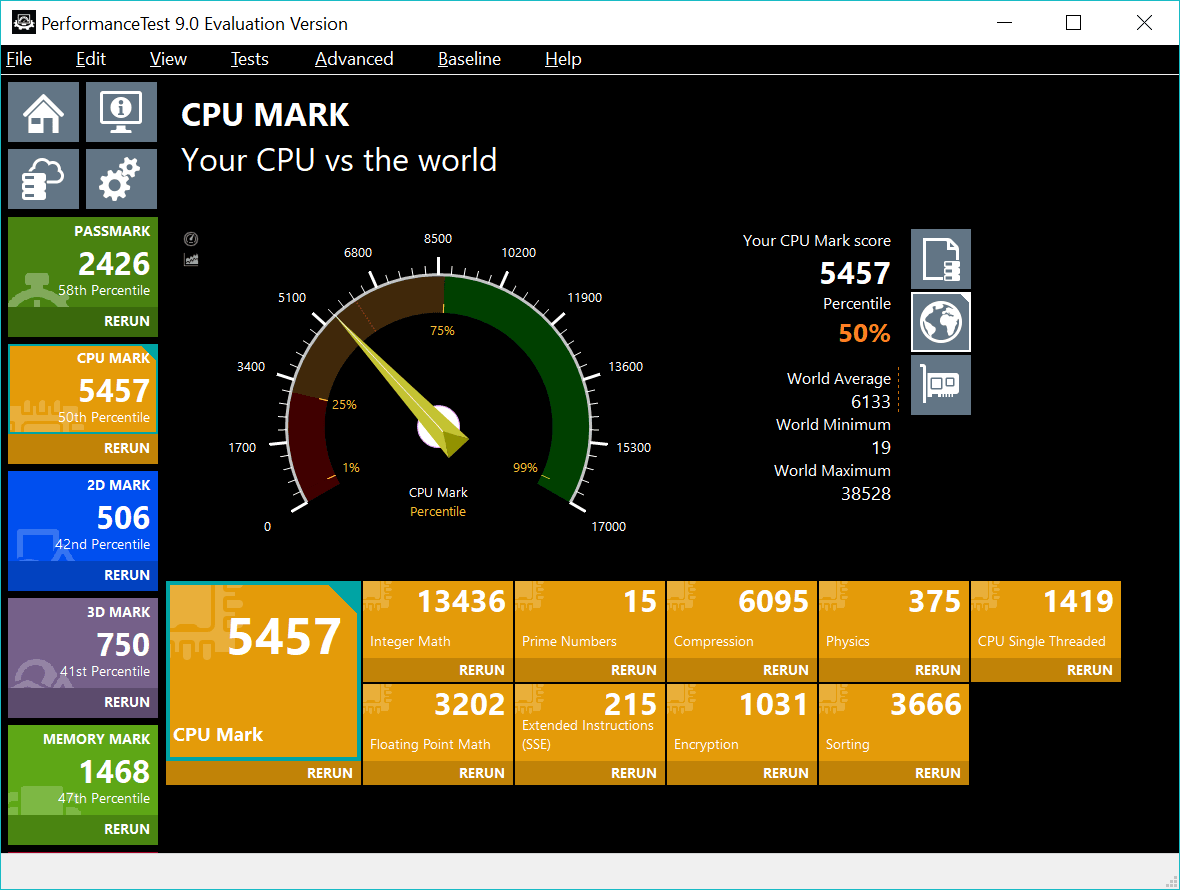Select the 2D Mark 506 tile
The height and width of the screenshot is (890, 1180).
click(x=83, y=517)
